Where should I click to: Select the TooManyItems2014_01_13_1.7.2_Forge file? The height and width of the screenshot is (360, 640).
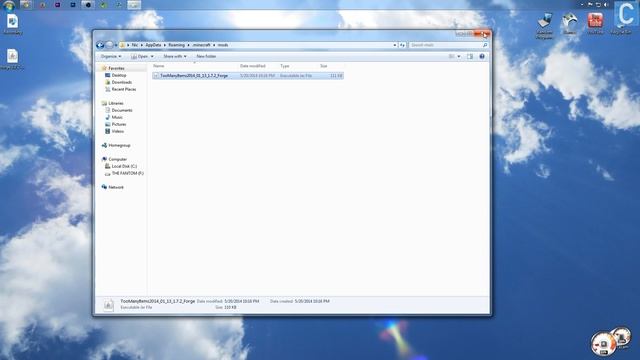(x=248, y=76)
